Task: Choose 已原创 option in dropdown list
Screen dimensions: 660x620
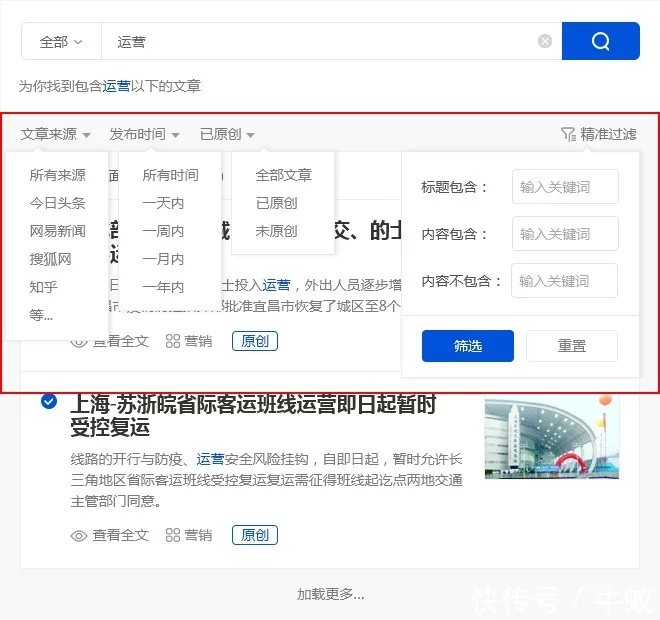Action: click(x=277, y=203)
